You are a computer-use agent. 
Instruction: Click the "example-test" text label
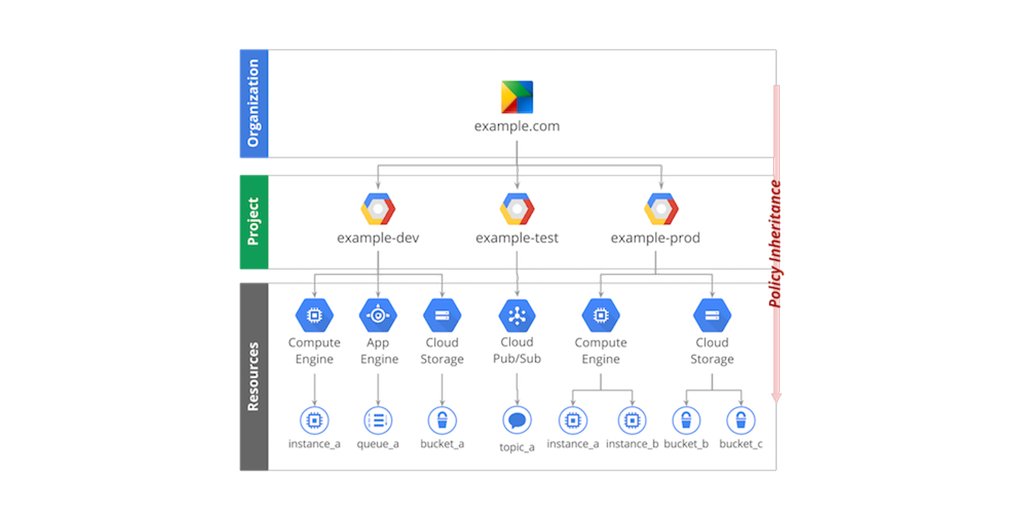click(517, 238)
